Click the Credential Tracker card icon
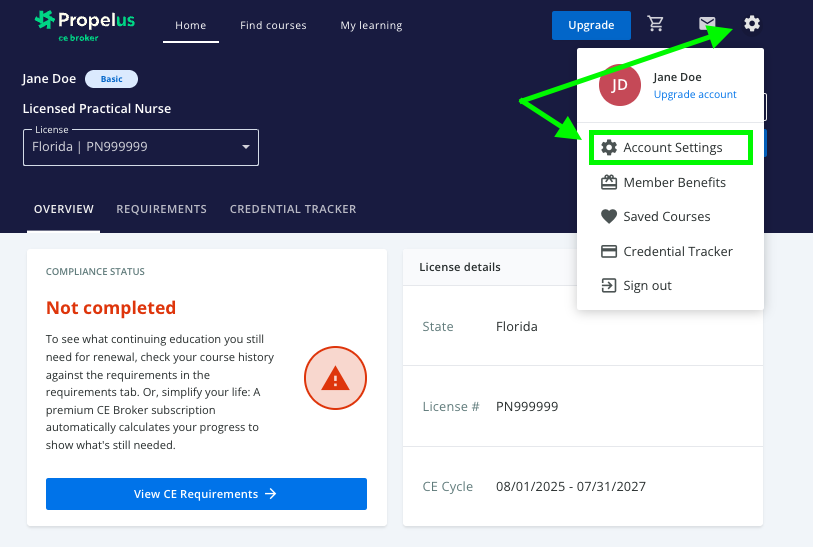Viewport: 813px width, 547px height. 608,251
